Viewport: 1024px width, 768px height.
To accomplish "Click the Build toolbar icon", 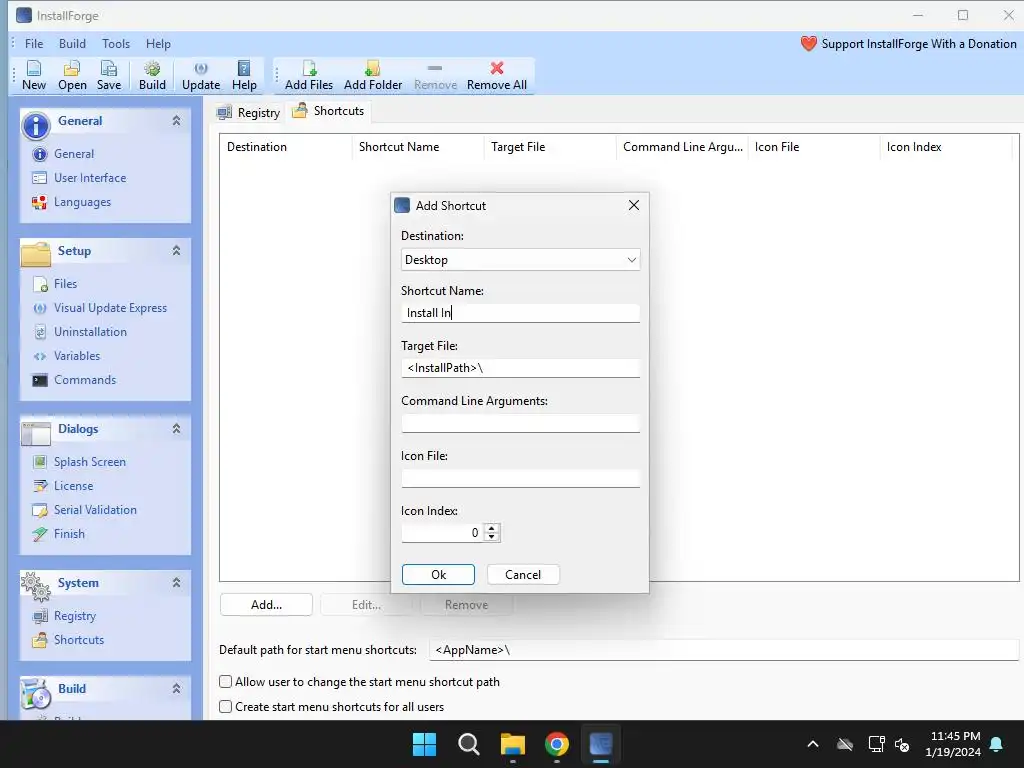I will pos(152,75).
